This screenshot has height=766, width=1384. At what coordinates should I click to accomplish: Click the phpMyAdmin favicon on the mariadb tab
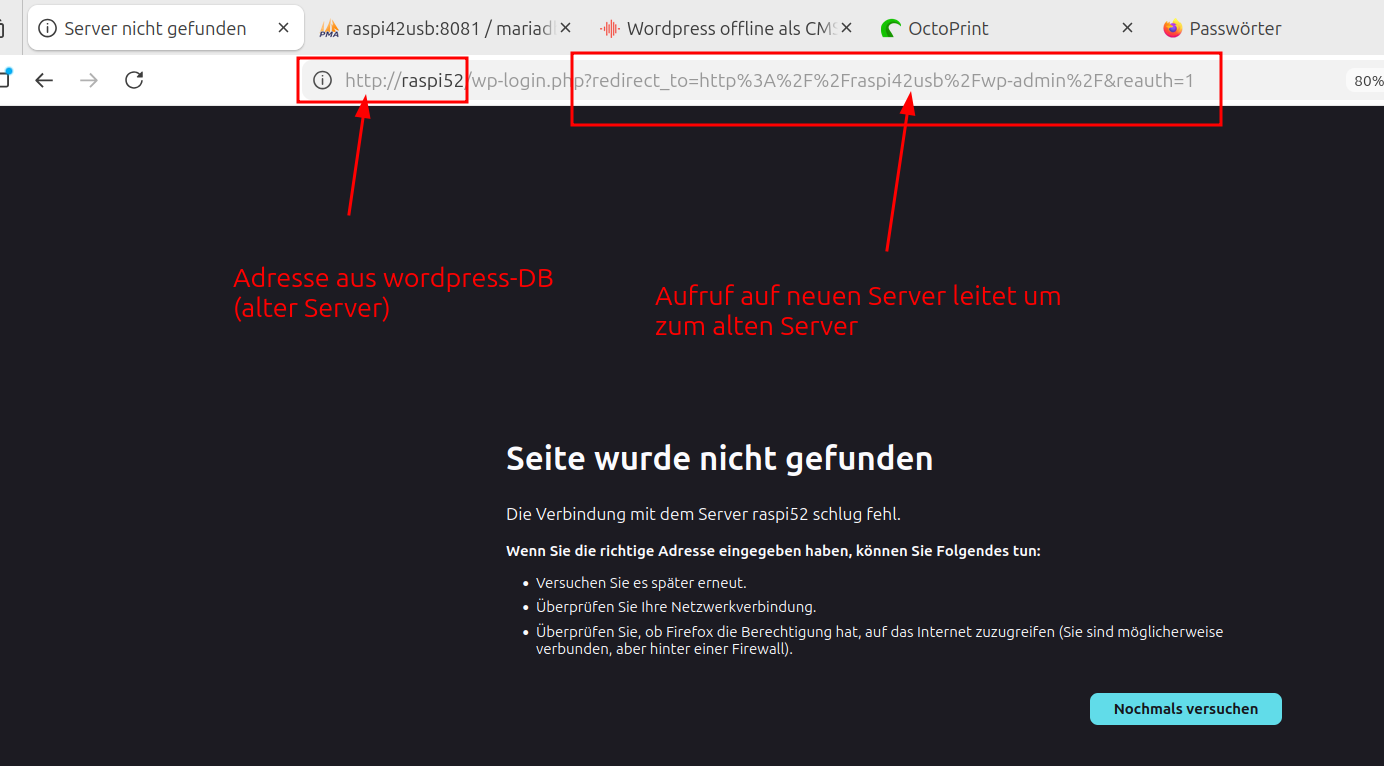328,28
